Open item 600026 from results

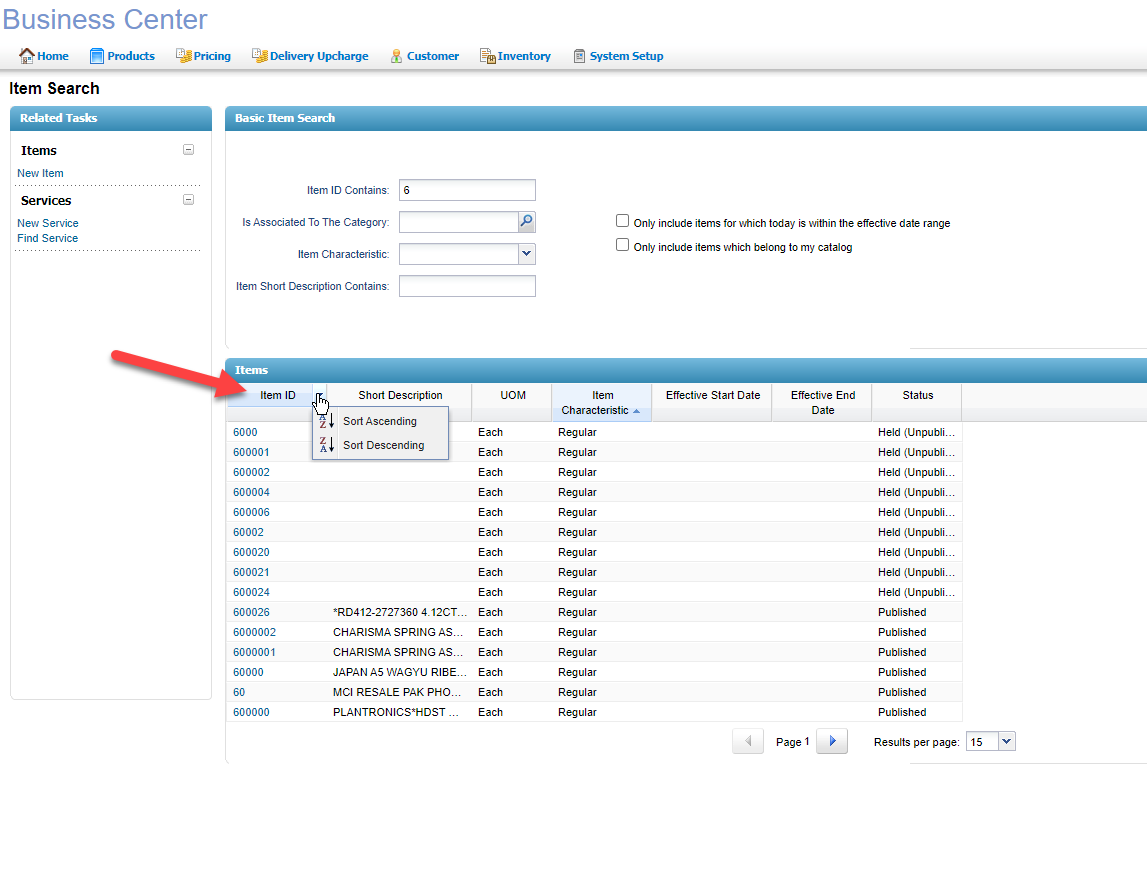click(251, 612)
